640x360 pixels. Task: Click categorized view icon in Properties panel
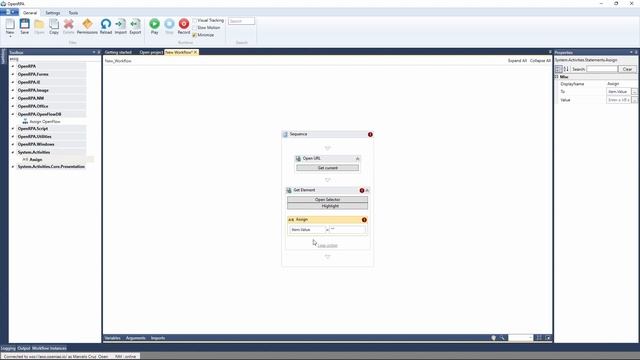coord(559,69)
